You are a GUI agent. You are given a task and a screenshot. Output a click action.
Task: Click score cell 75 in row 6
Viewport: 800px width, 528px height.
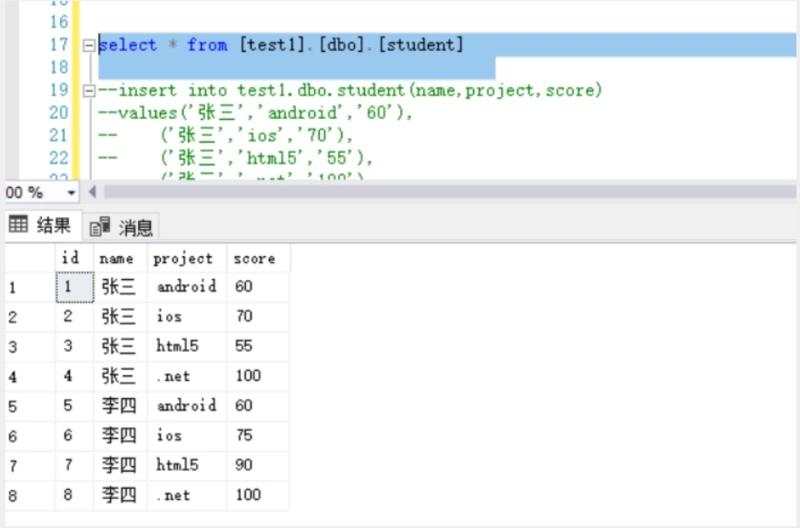pos(258,436)
